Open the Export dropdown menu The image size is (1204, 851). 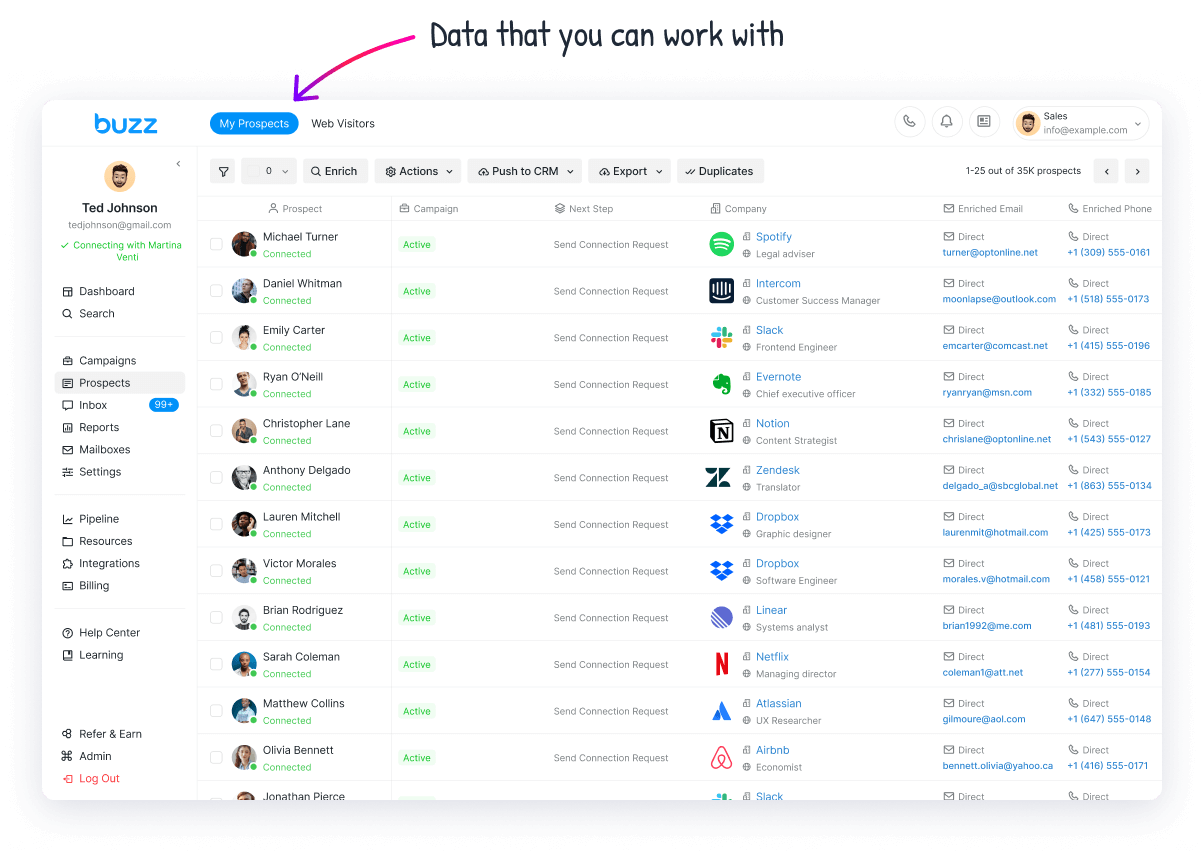pos(629,172)
